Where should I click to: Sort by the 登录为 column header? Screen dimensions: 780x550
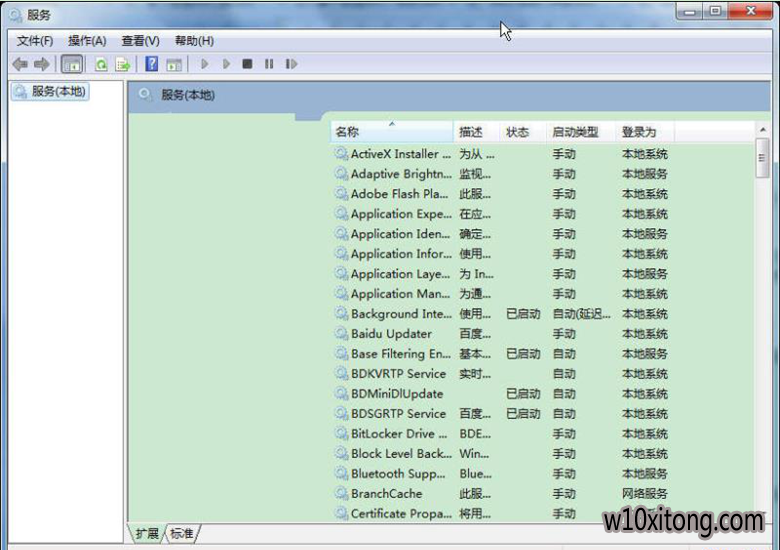pos(645,132)
